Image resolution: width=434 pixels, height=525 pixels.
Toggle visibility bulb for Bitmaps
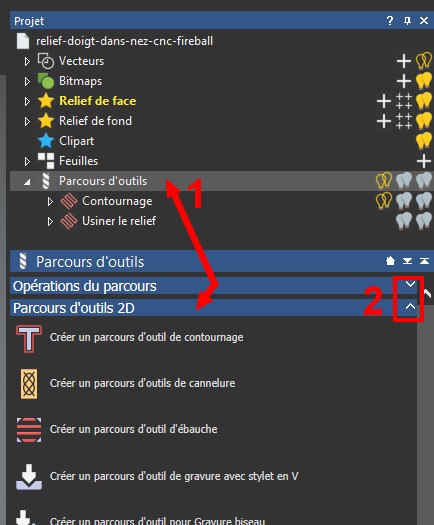click(x=424, y=81)
